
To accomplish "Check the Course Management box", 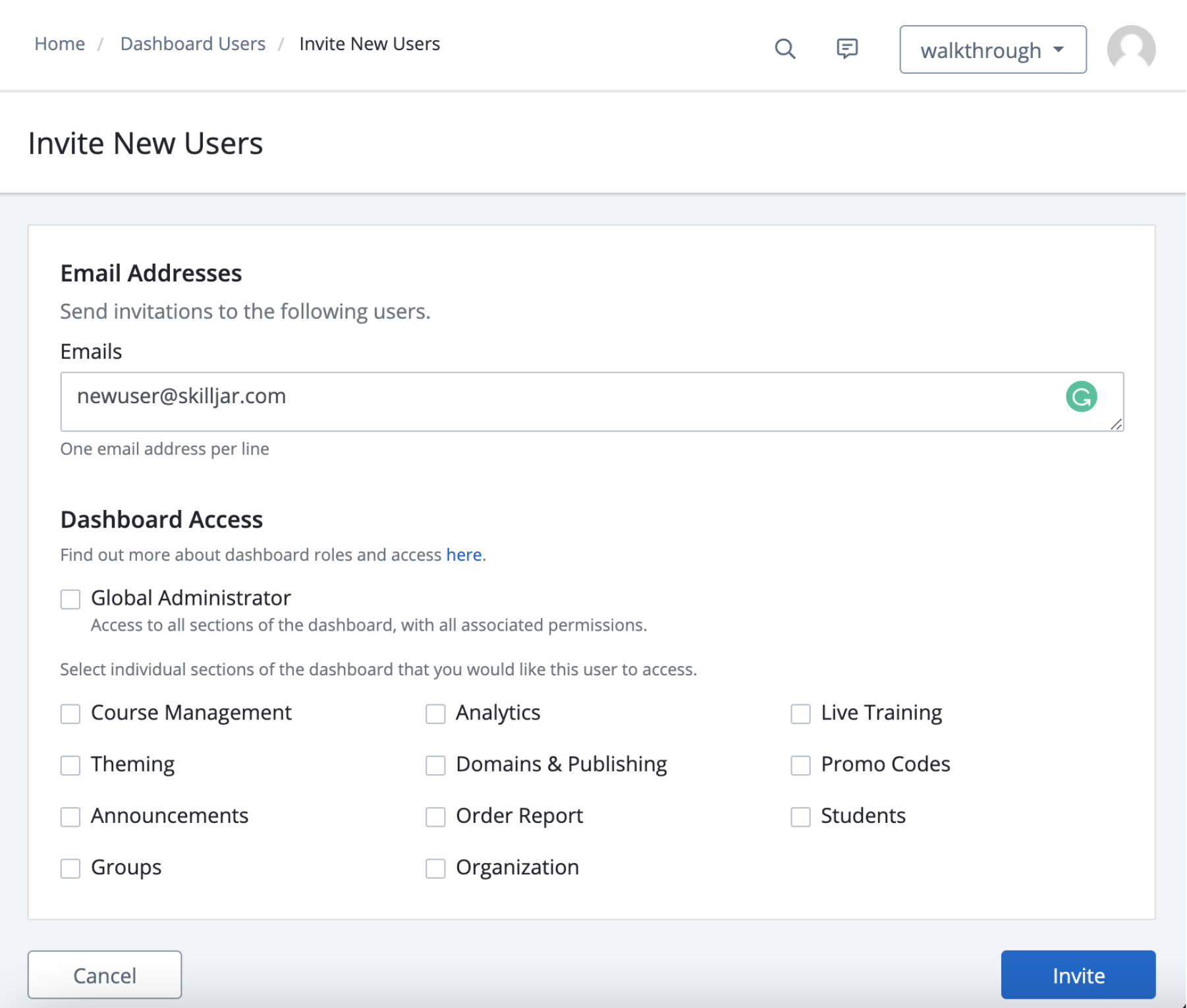I will click(x=70, y=714).
